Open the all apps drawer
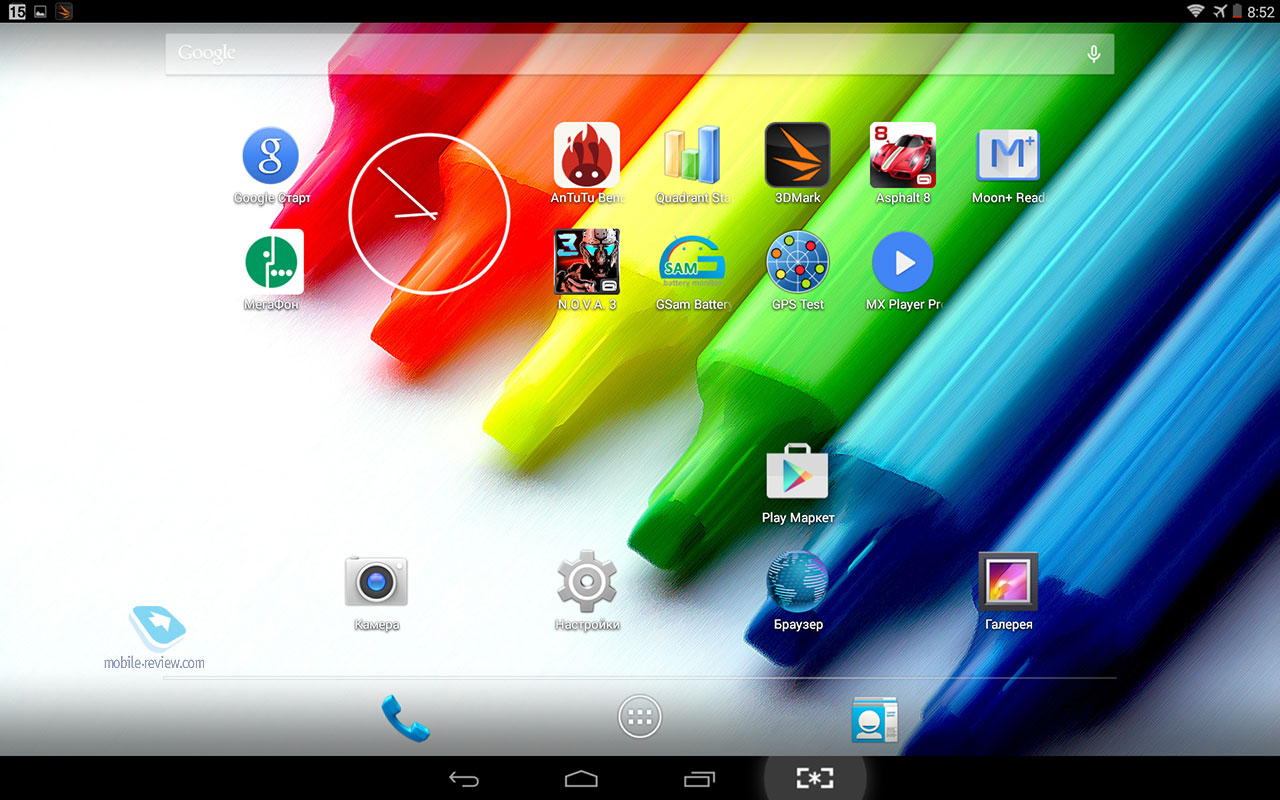Image resolution: width=1280 pixels, height=800 pixels. [x=640, y=717]
